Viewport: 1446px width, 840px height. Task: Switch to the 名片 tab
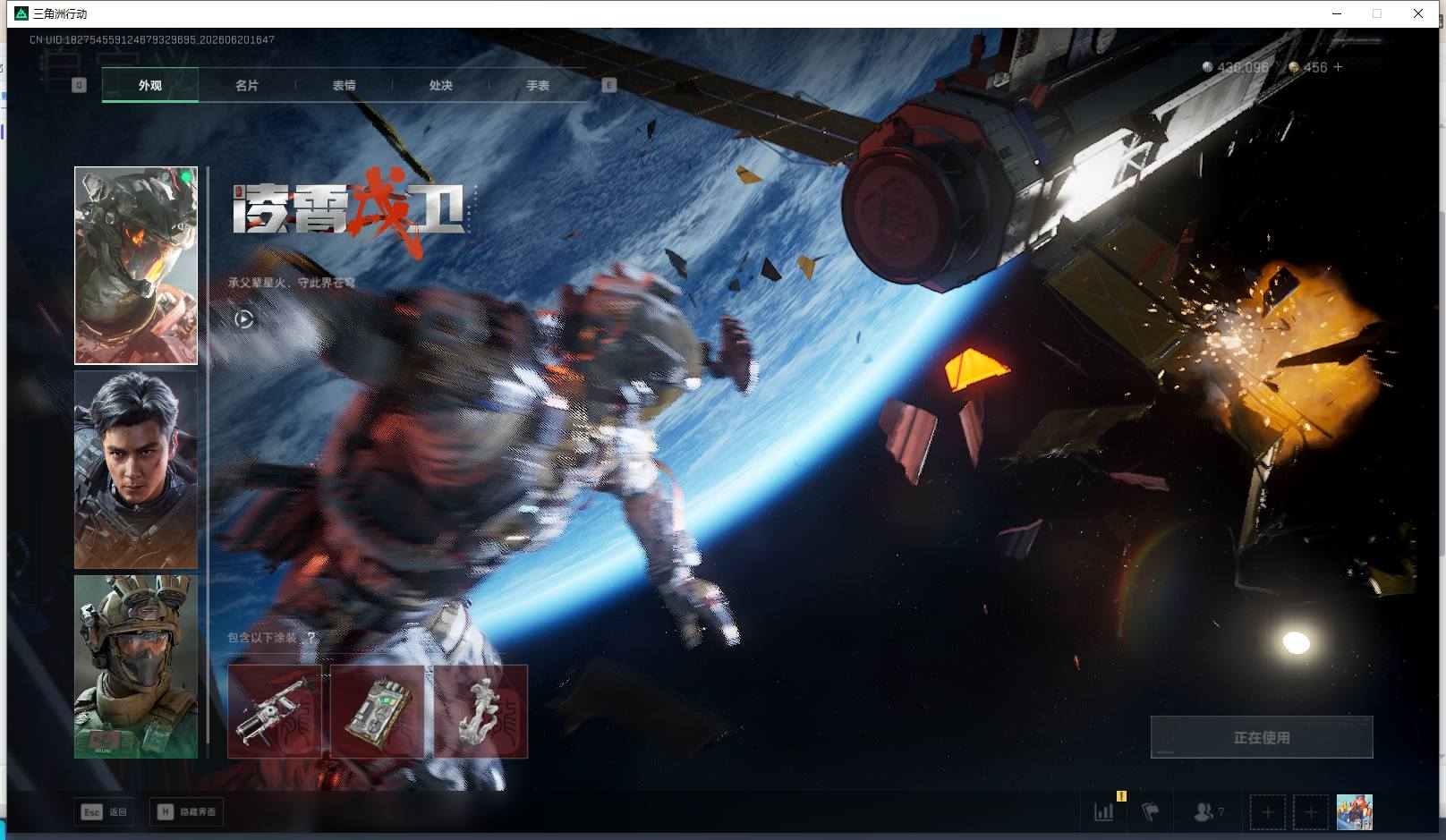[x=247, y=86]
